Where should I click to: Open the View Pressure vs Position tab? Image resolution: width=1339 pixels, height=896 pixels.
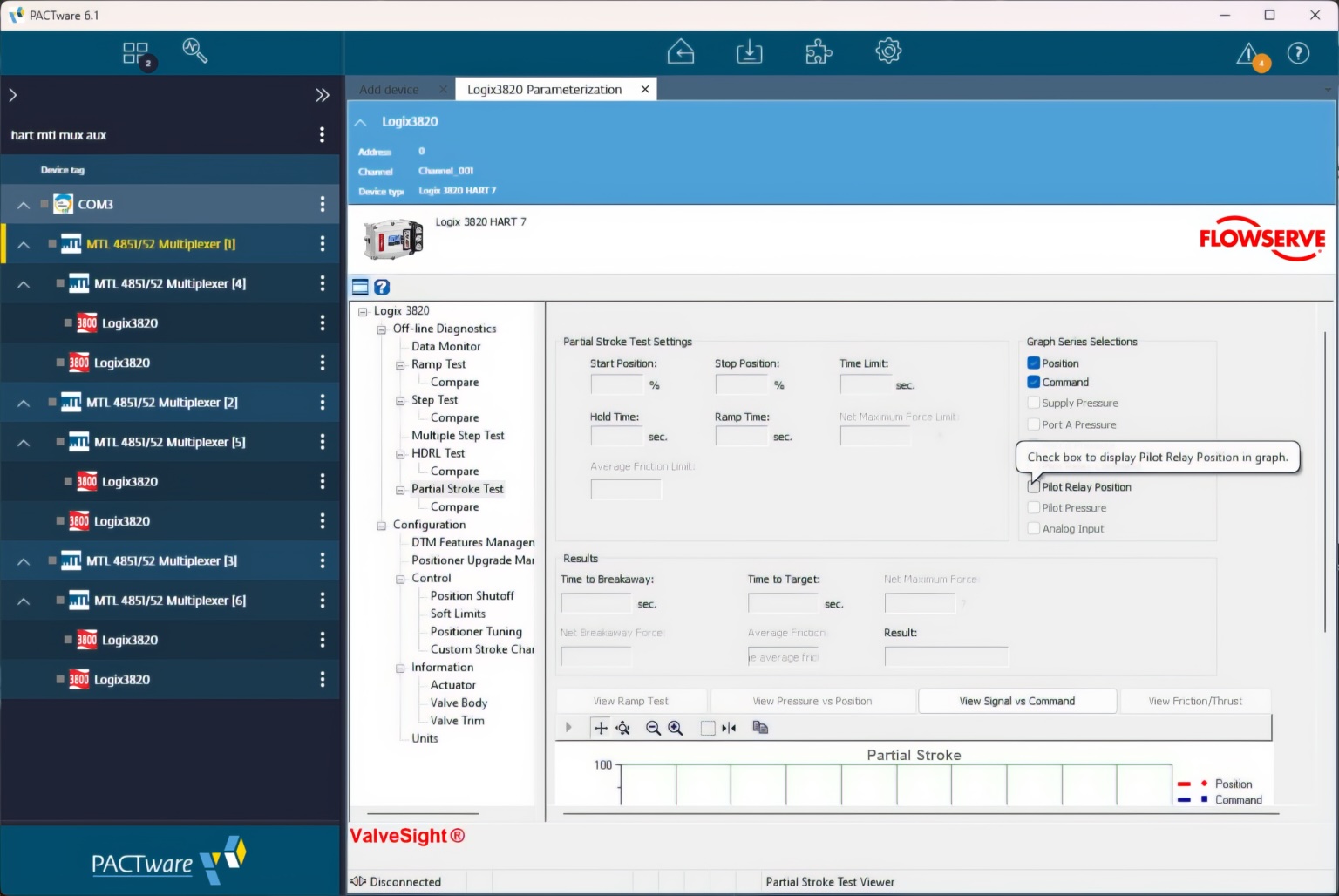pos(812,701)
